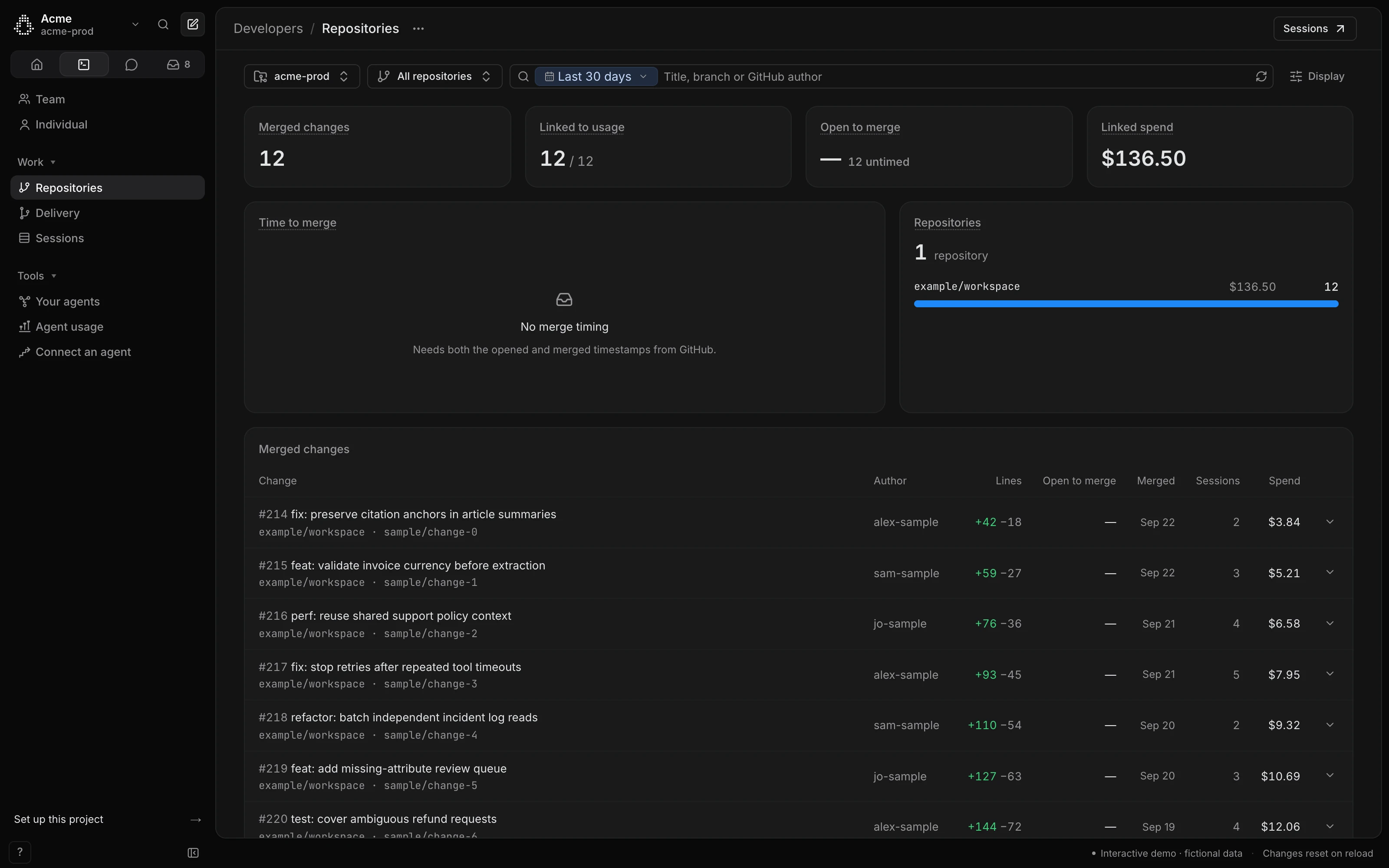Expand row #214 preserve citation anchors

coord(1329,522)
